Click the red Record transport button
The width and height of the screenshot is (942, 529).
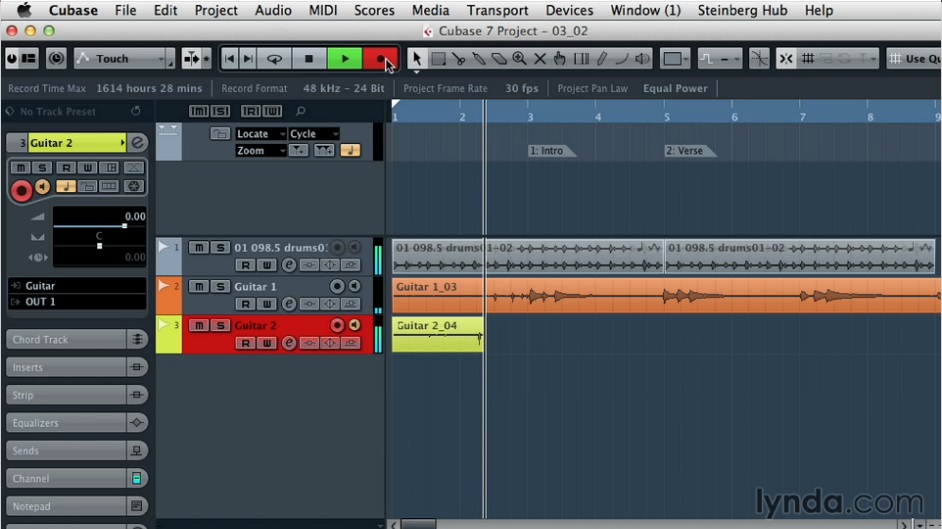point(380,59)
